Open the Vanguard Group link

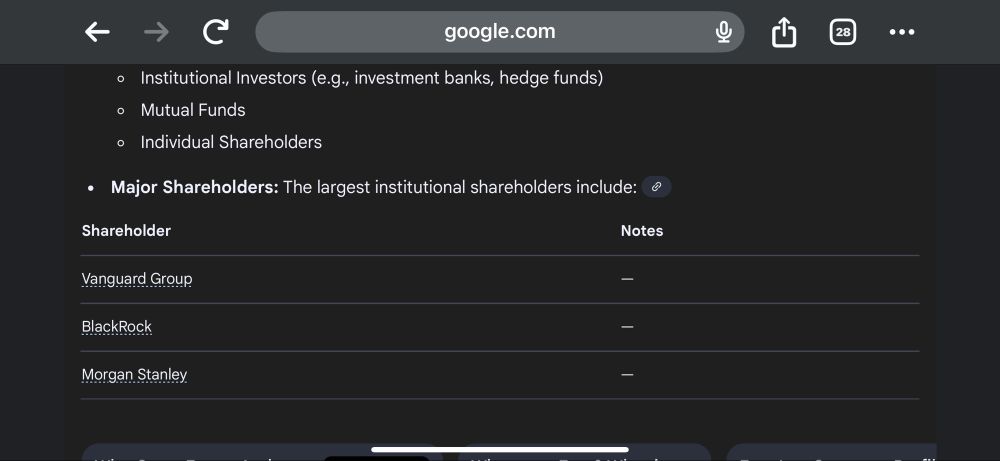point(136,279)
